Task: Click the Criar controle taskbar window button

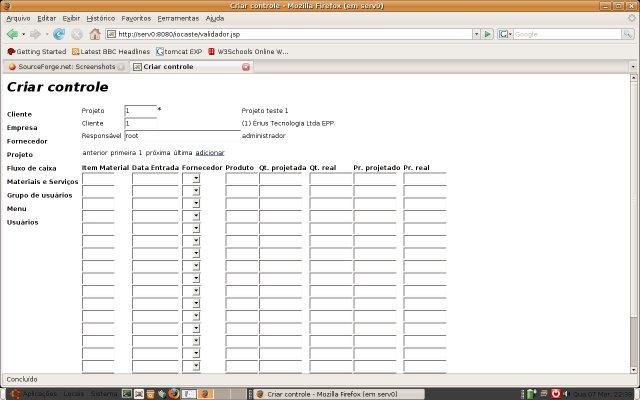Action: pos(337,394)
